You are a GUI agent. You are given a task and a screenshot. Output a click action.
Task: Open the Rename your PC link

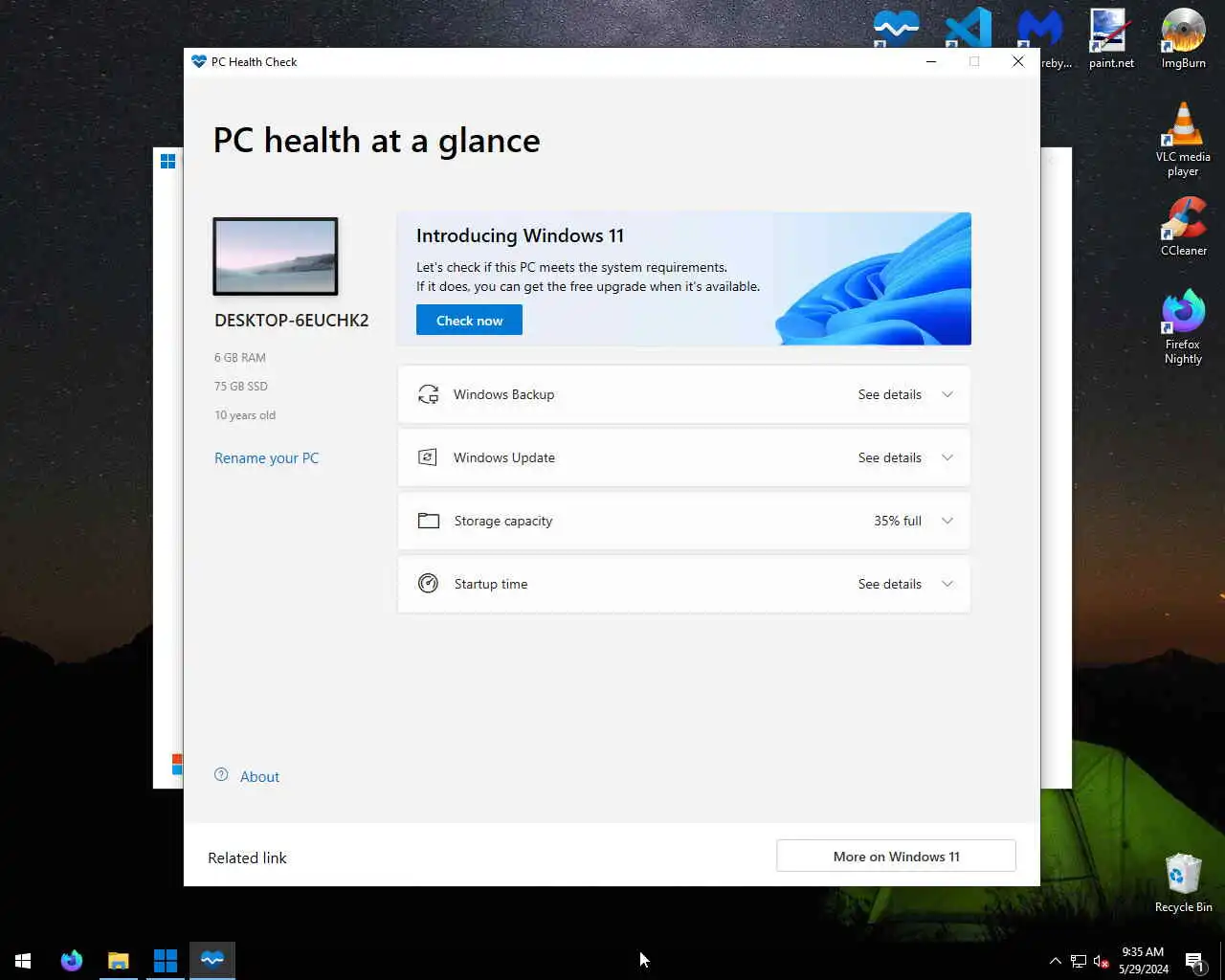coord(266,458)
